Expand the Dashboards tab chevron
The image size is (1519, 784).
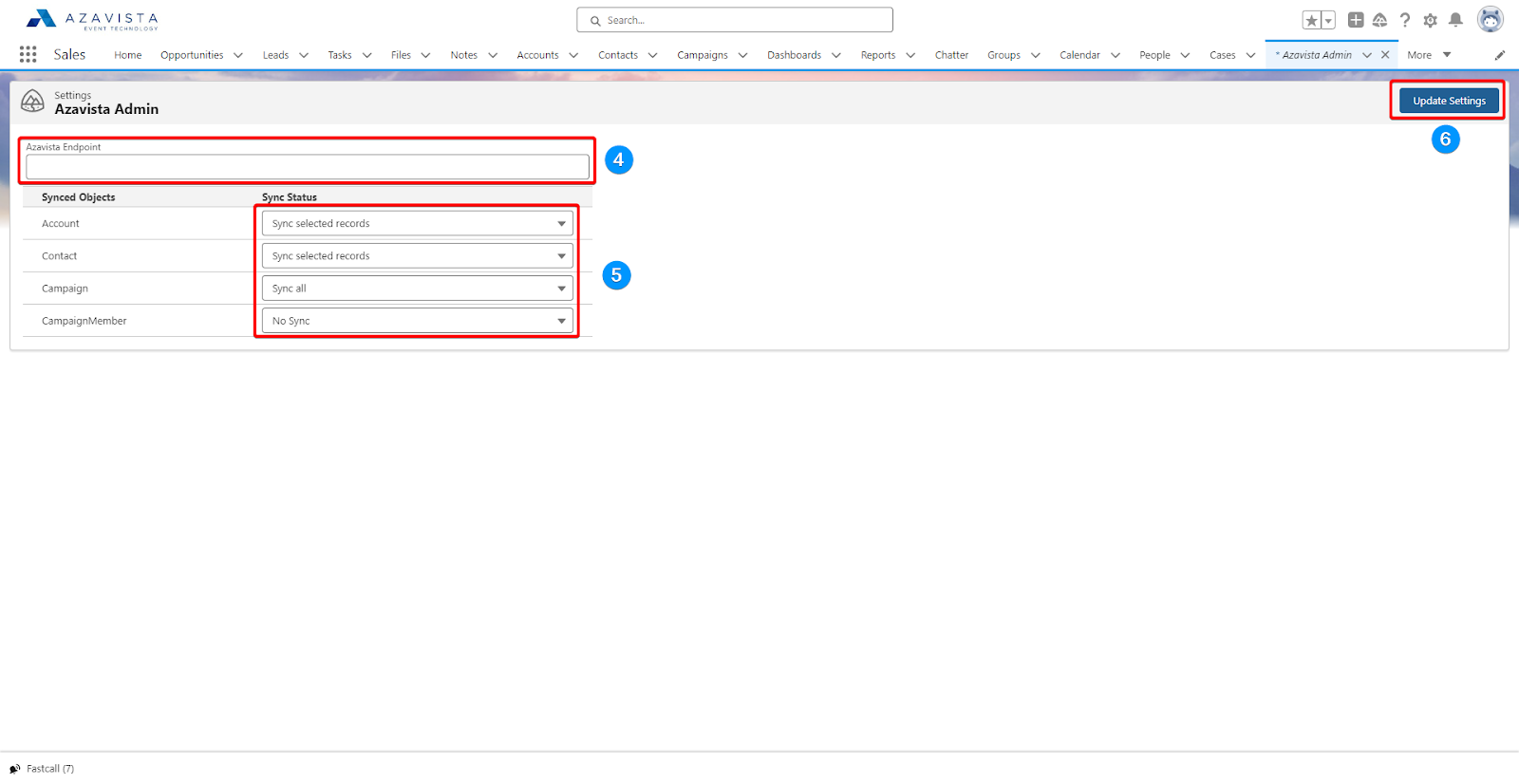836,55
